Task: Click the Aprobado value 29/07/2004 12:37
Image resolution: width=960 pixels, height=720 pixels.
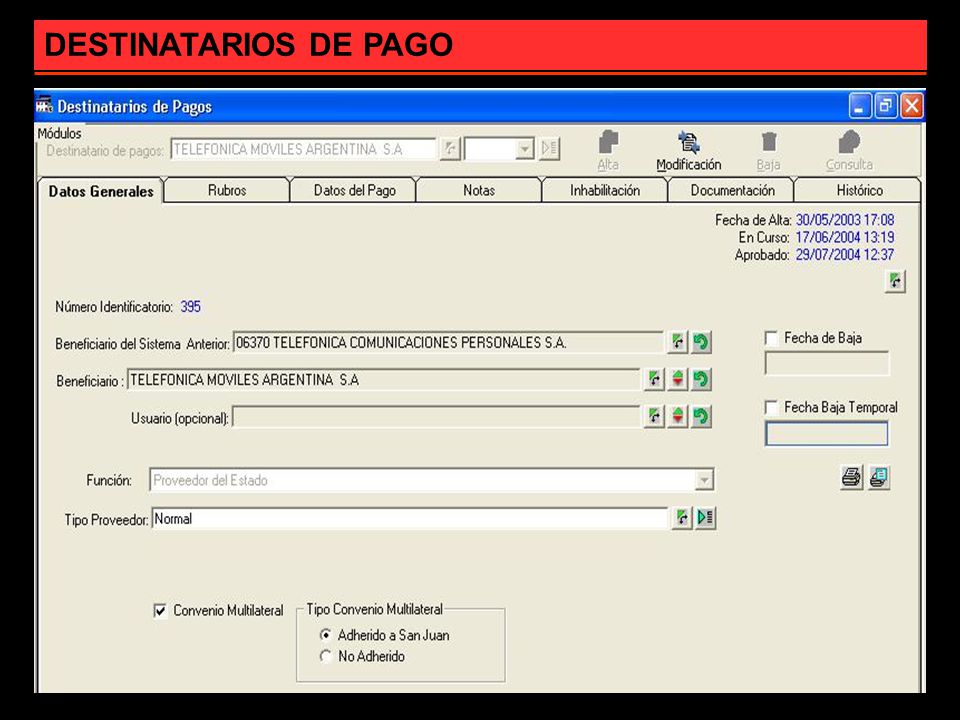Action: click(x=845, y=254)
